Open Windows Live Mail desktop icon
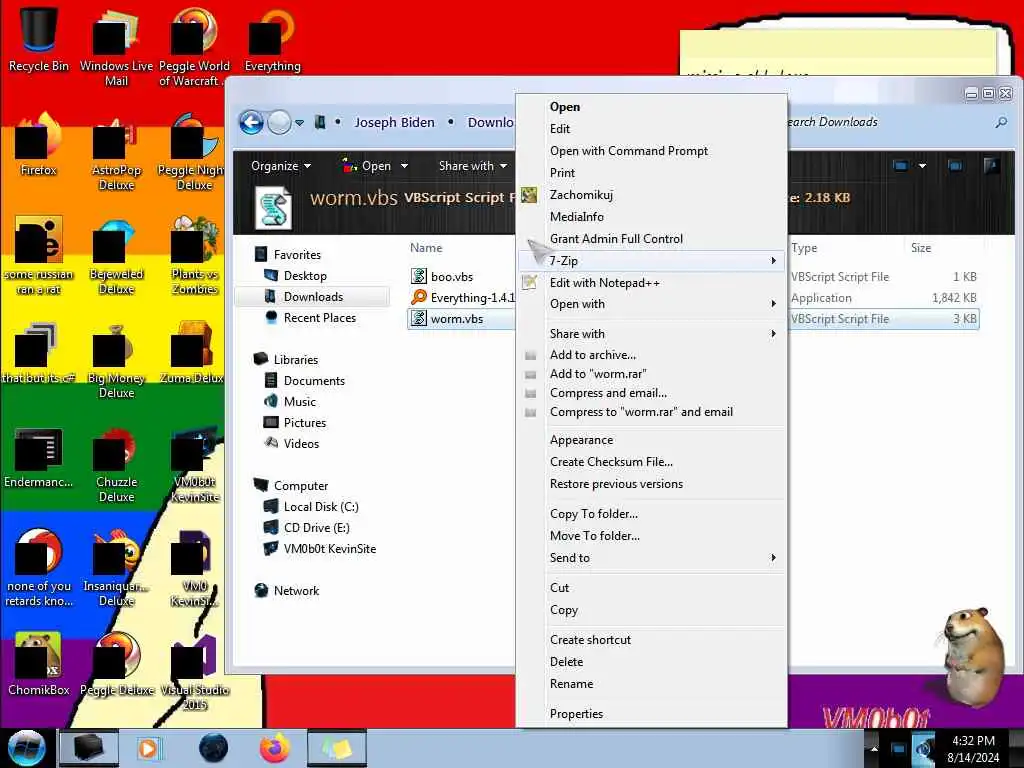The width and height of the screenshot is (1024, 768). [116, 46]
